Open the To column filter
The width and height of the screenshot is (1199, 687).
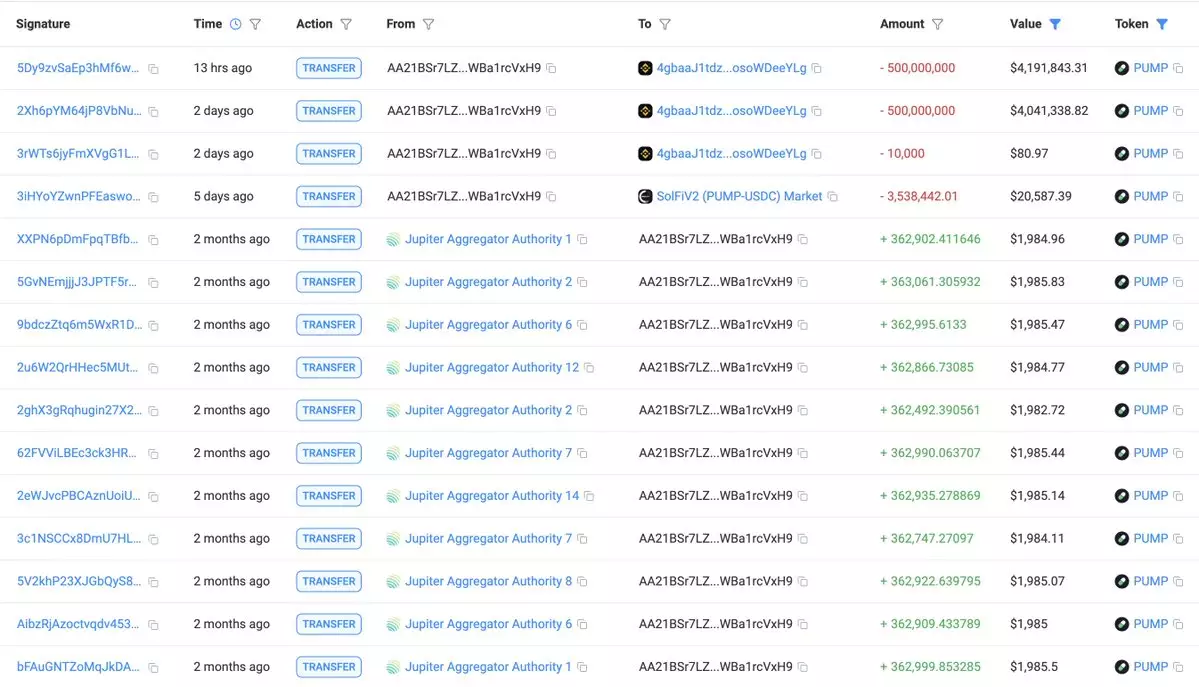pyautogui.click(x=665, y=24)
